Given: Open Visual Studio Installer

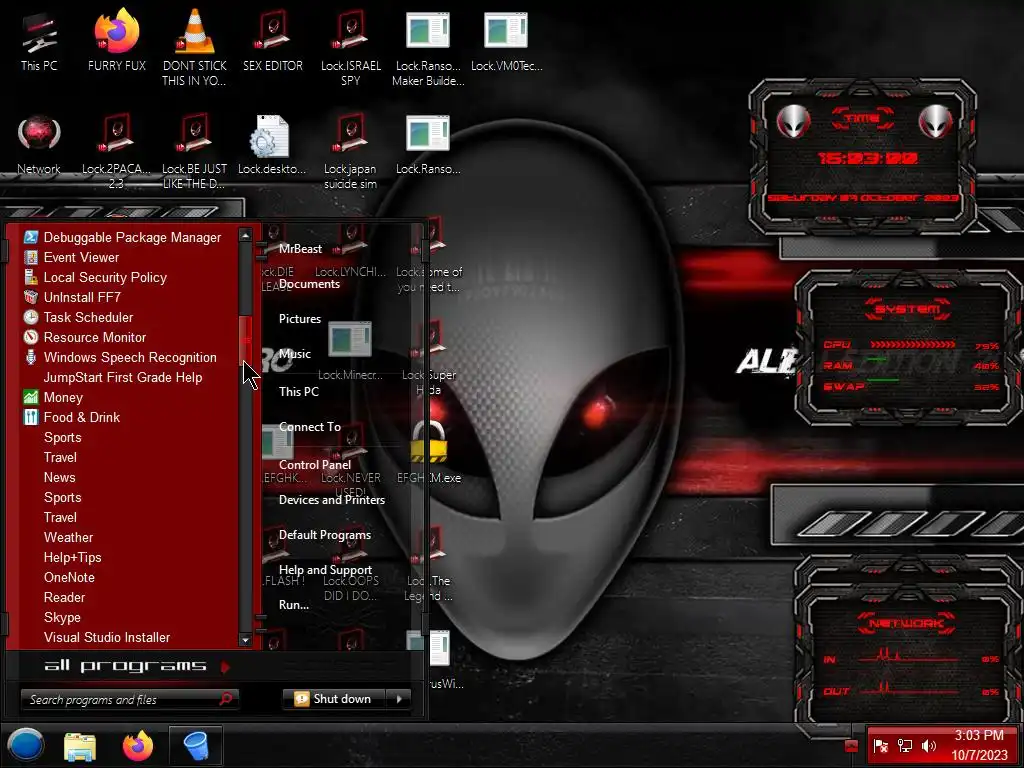Looking at the screenshot, I should tap(107, 637).
